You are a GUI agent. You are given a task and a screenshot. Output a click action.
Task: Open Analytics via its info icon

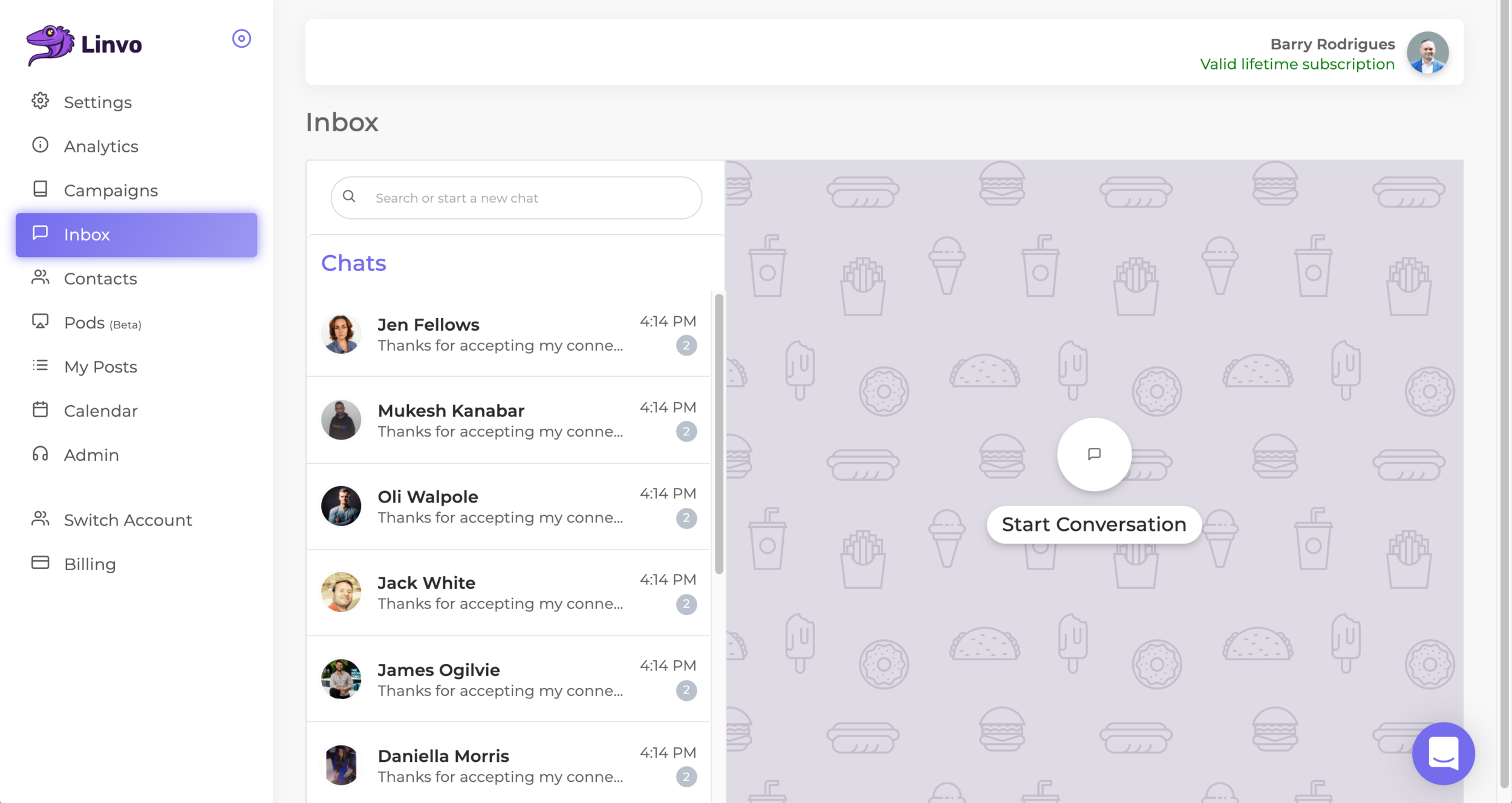40,145
